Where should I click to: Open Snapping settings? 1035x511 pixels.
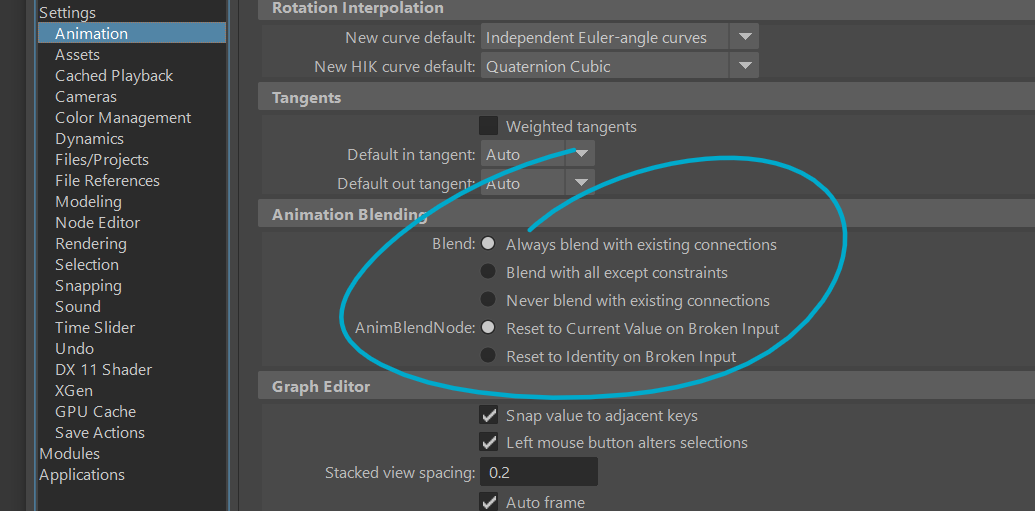coord(88,285)
